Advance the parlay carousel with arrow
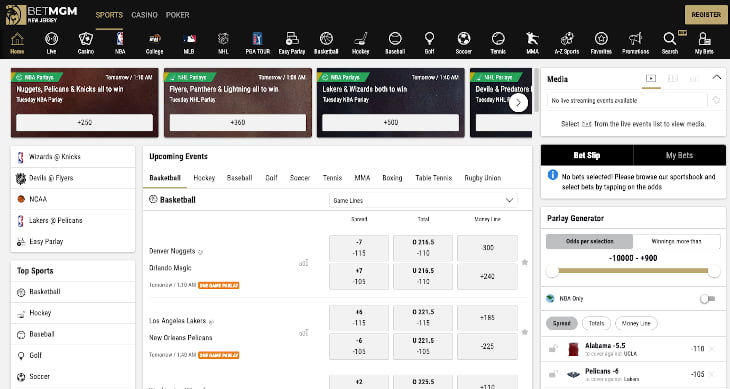The image size is (730, 389). tap(518, 103)
